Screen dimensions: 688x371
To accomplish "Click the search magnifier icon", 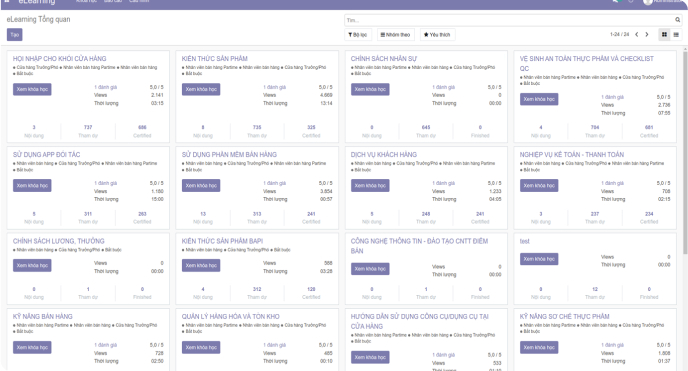I will pos(677,20).
